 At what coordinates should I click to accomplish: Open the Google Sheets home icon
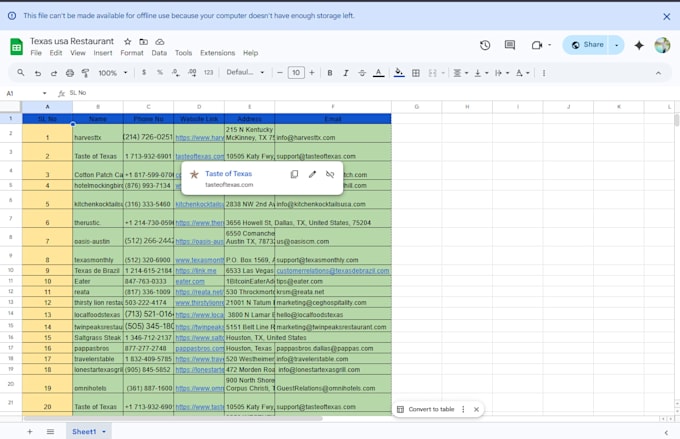[16, 46]
